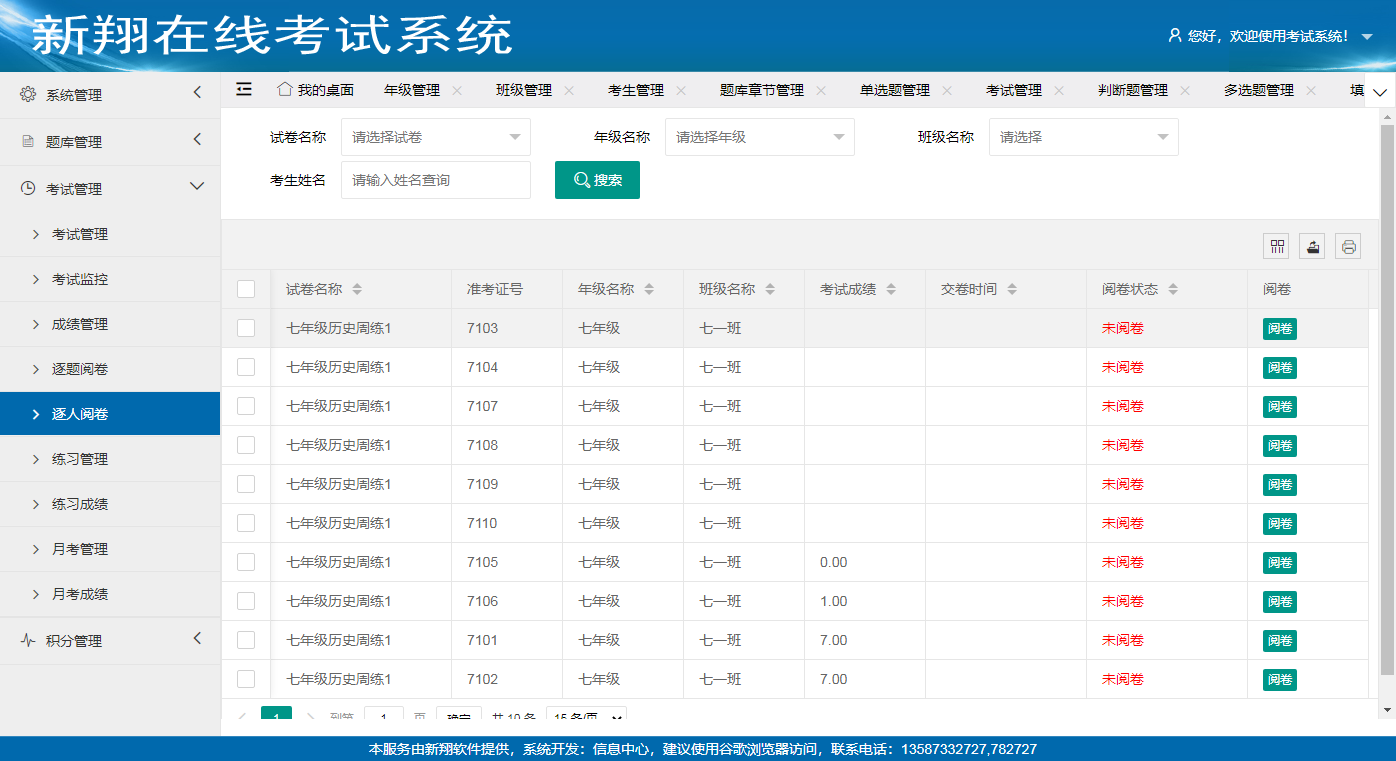
Task: Check the select-all header checkbox
Action: click(x=246, y=289)
